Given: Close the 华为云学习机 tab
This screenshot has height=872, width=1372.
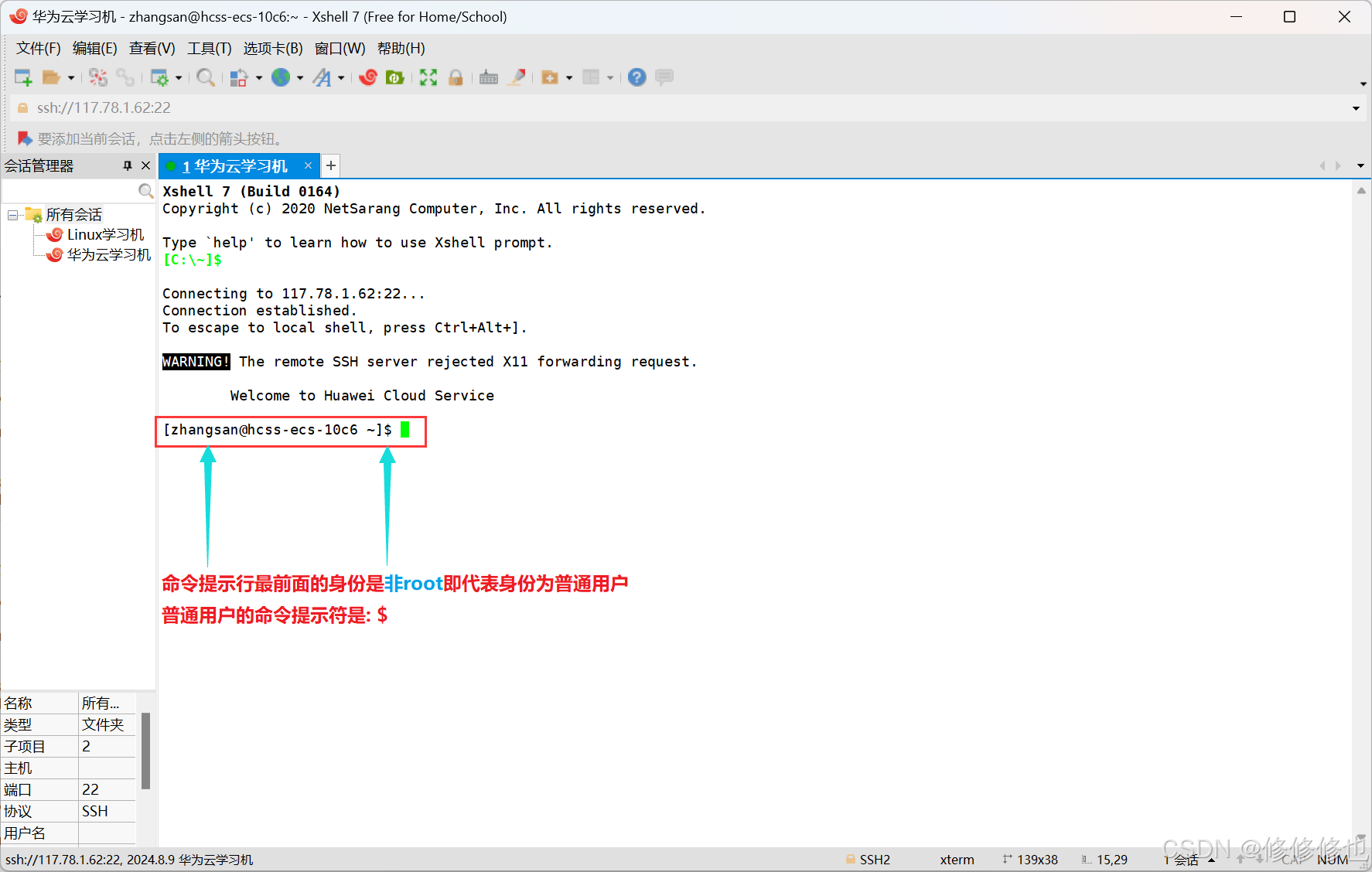Looking at the screenshot, I should click(x=308, y=165).
